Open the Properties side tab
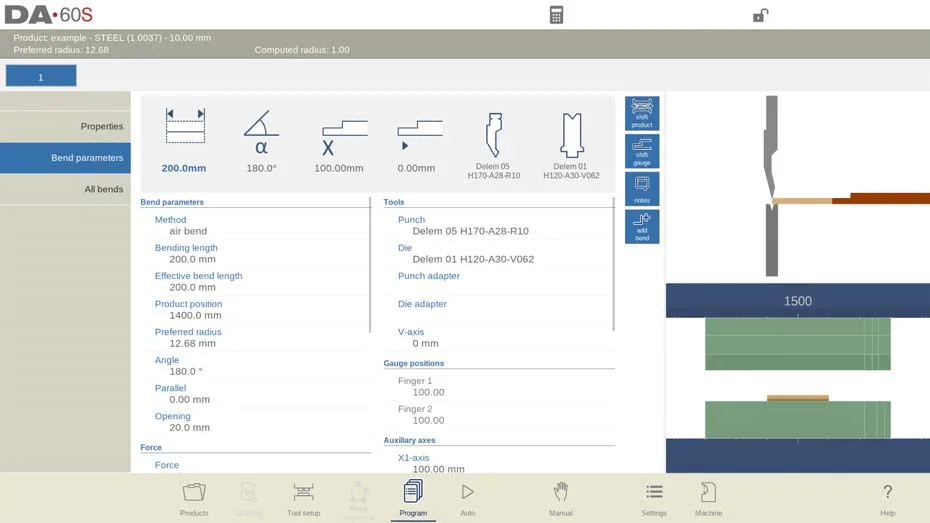This screenshot has width=930, height=523. 65,126
